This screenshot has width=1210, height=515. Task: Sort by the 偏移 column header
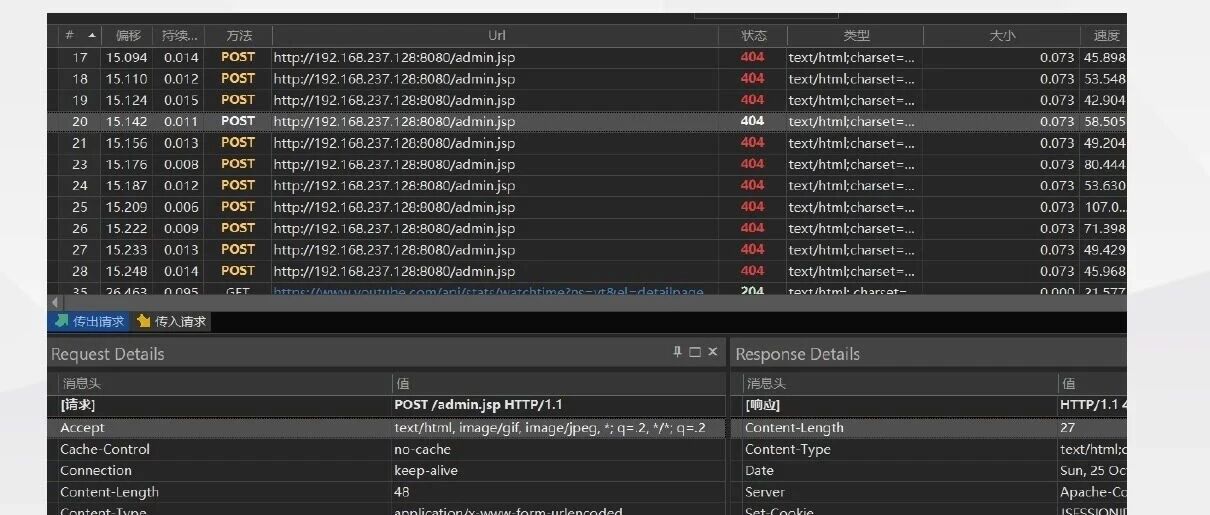129,35
